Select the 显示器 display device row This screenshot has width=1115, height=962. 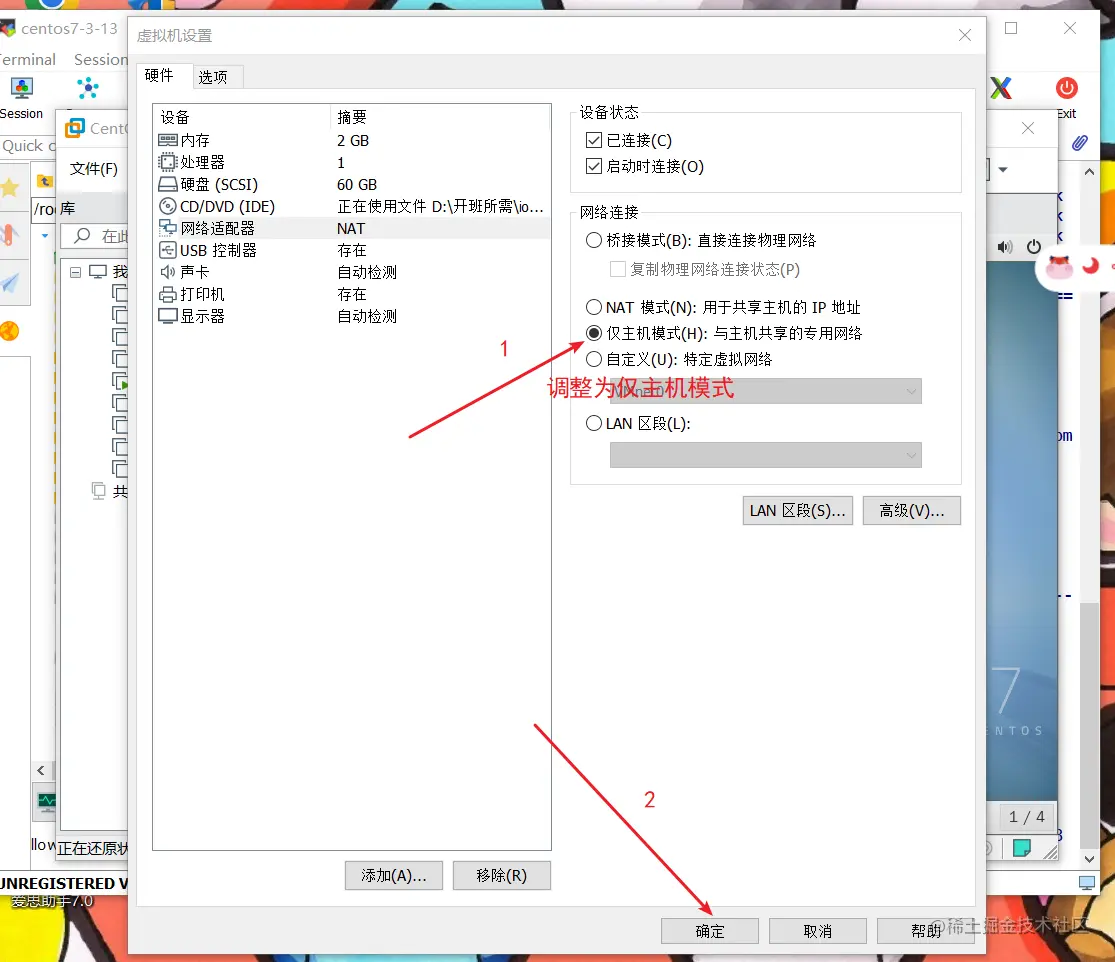351,316
